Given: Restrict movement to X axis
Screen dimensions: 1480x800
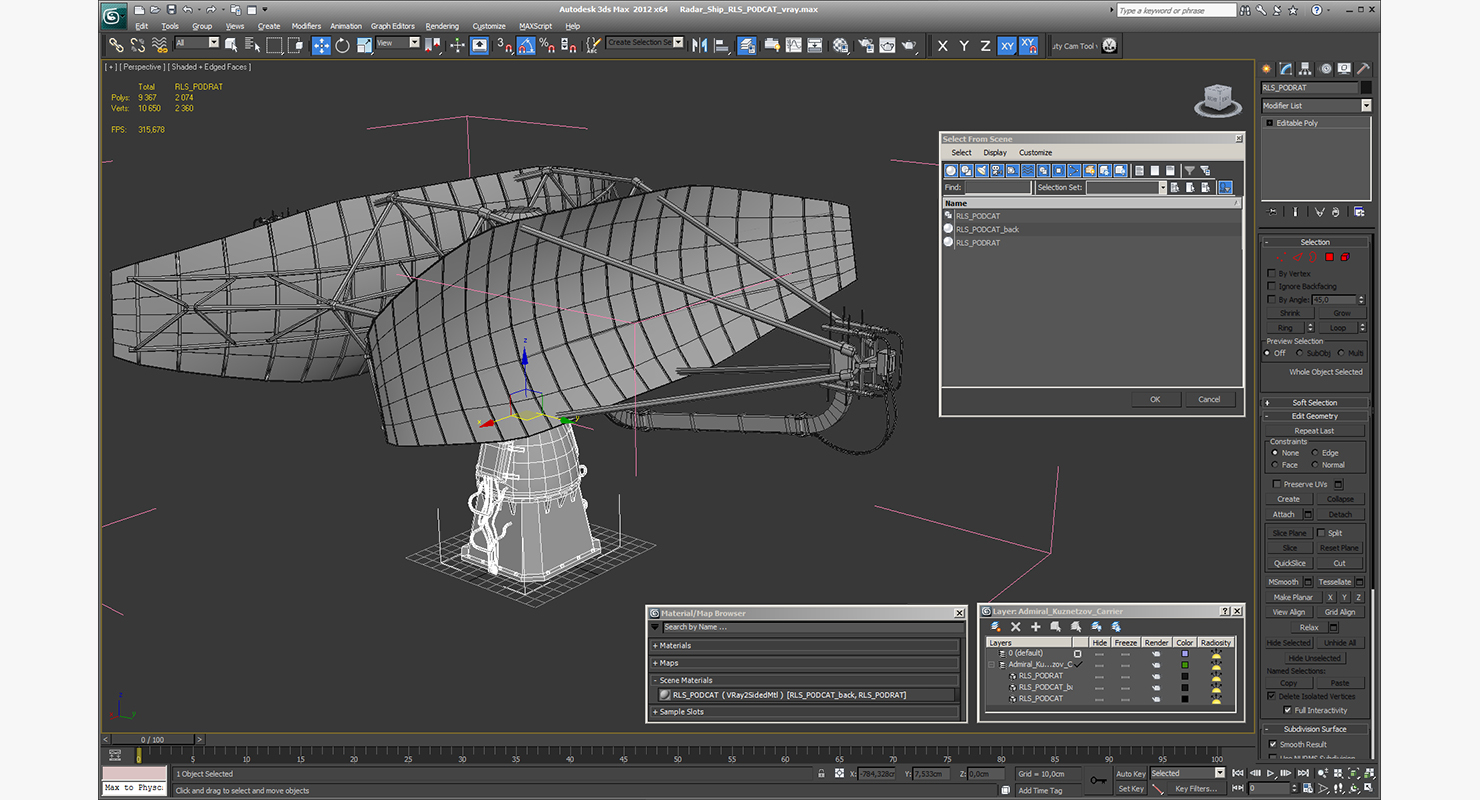Looking at the screenshot, I should pos(942,46).
